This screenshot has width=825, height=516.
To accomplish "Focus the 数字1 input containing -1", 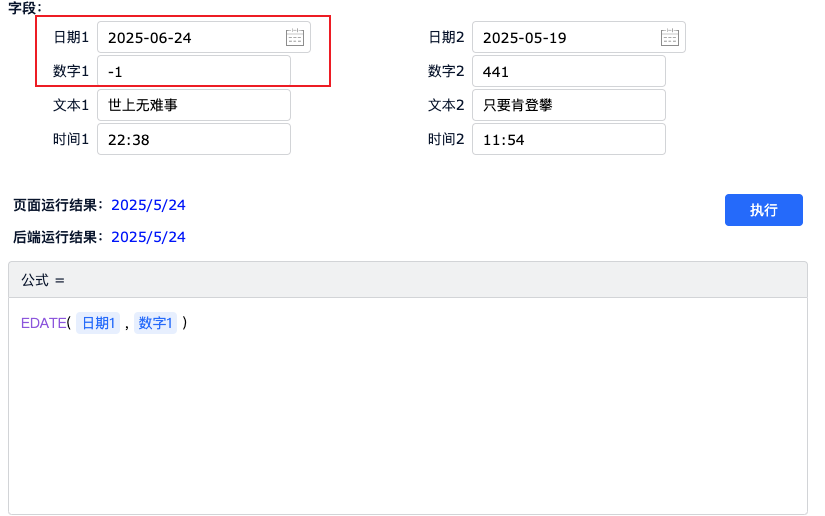I will tap(193, 72).
